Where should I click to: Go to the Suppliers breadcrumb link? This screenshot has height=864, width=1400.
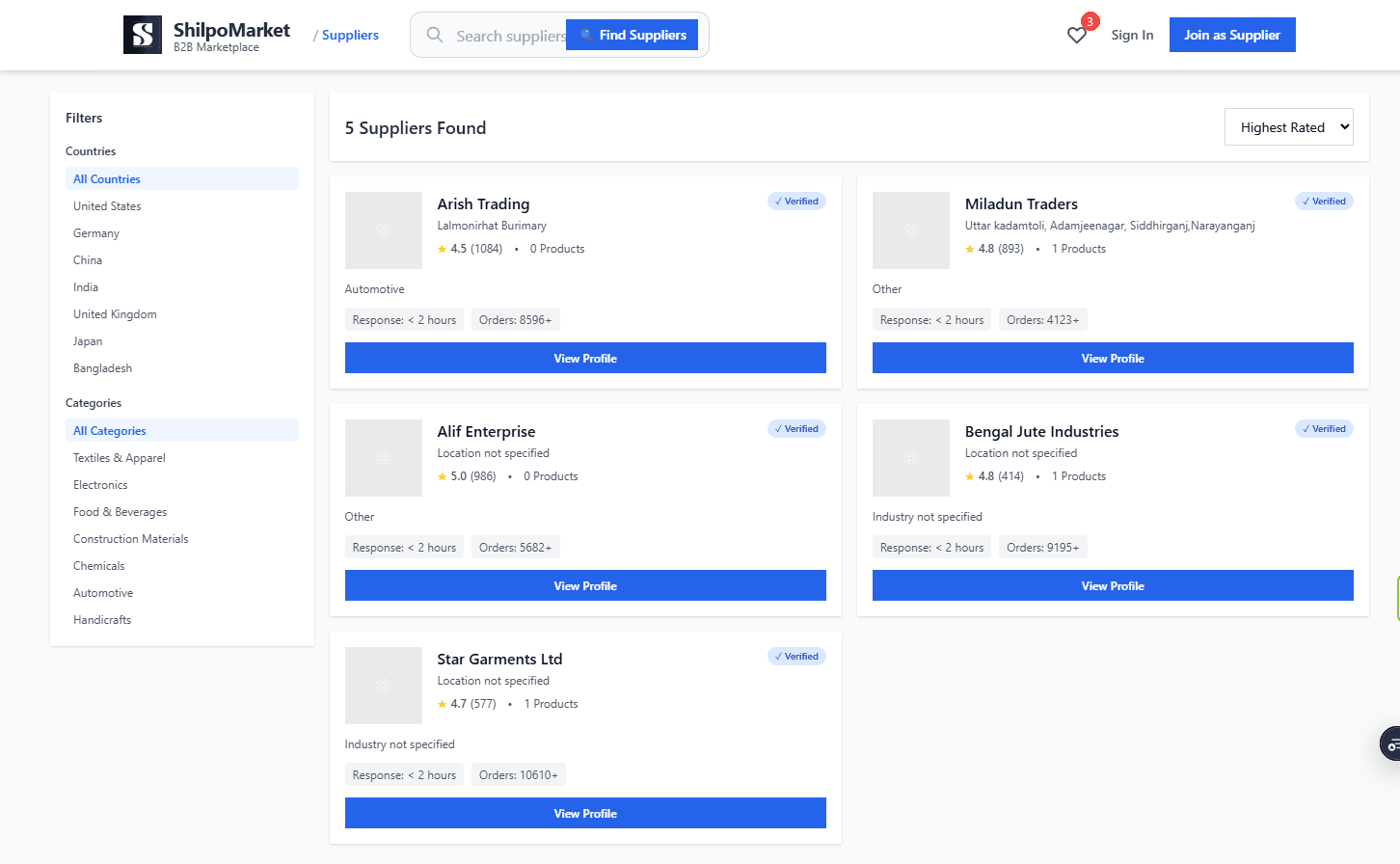coord(350,35)
